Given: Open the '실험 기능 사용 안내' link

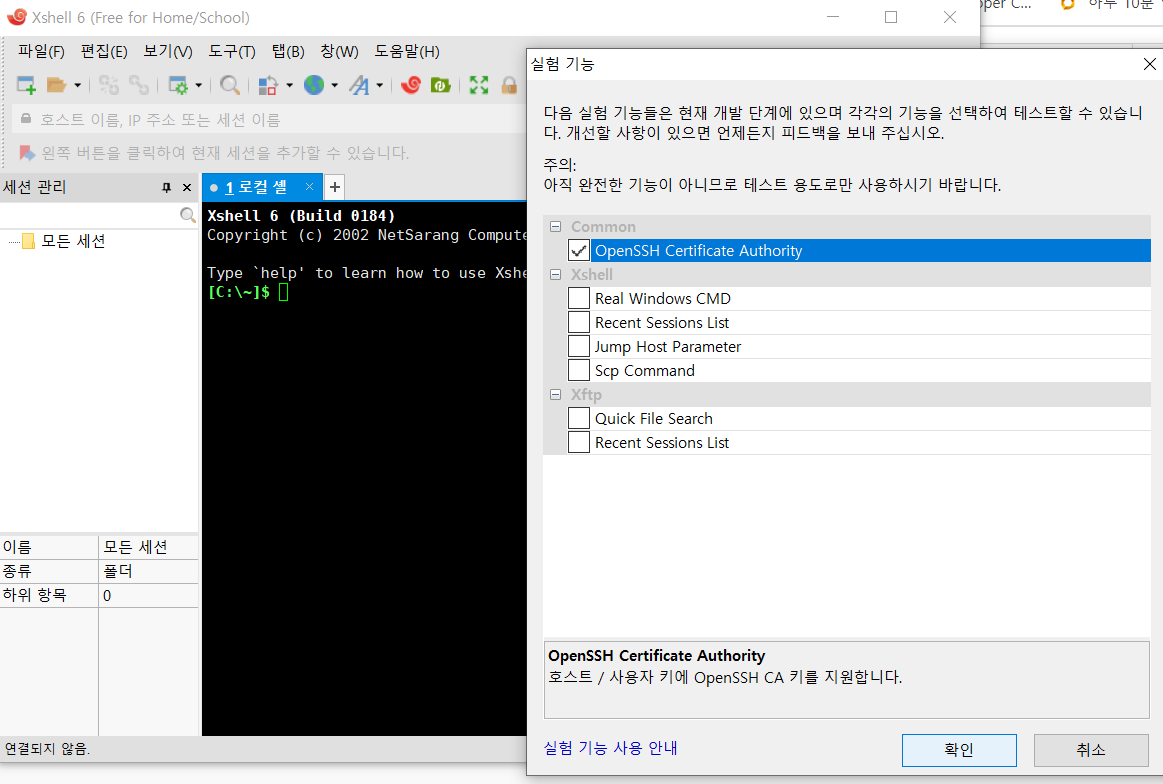Looking at the screenshot, I should pos(610,748).
